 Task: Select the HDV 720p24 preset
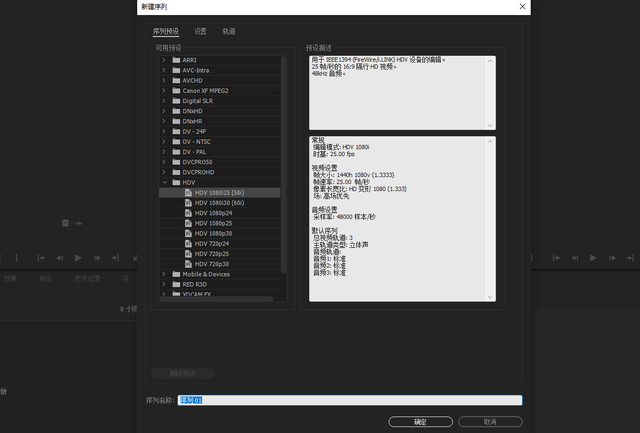point(220,244)
